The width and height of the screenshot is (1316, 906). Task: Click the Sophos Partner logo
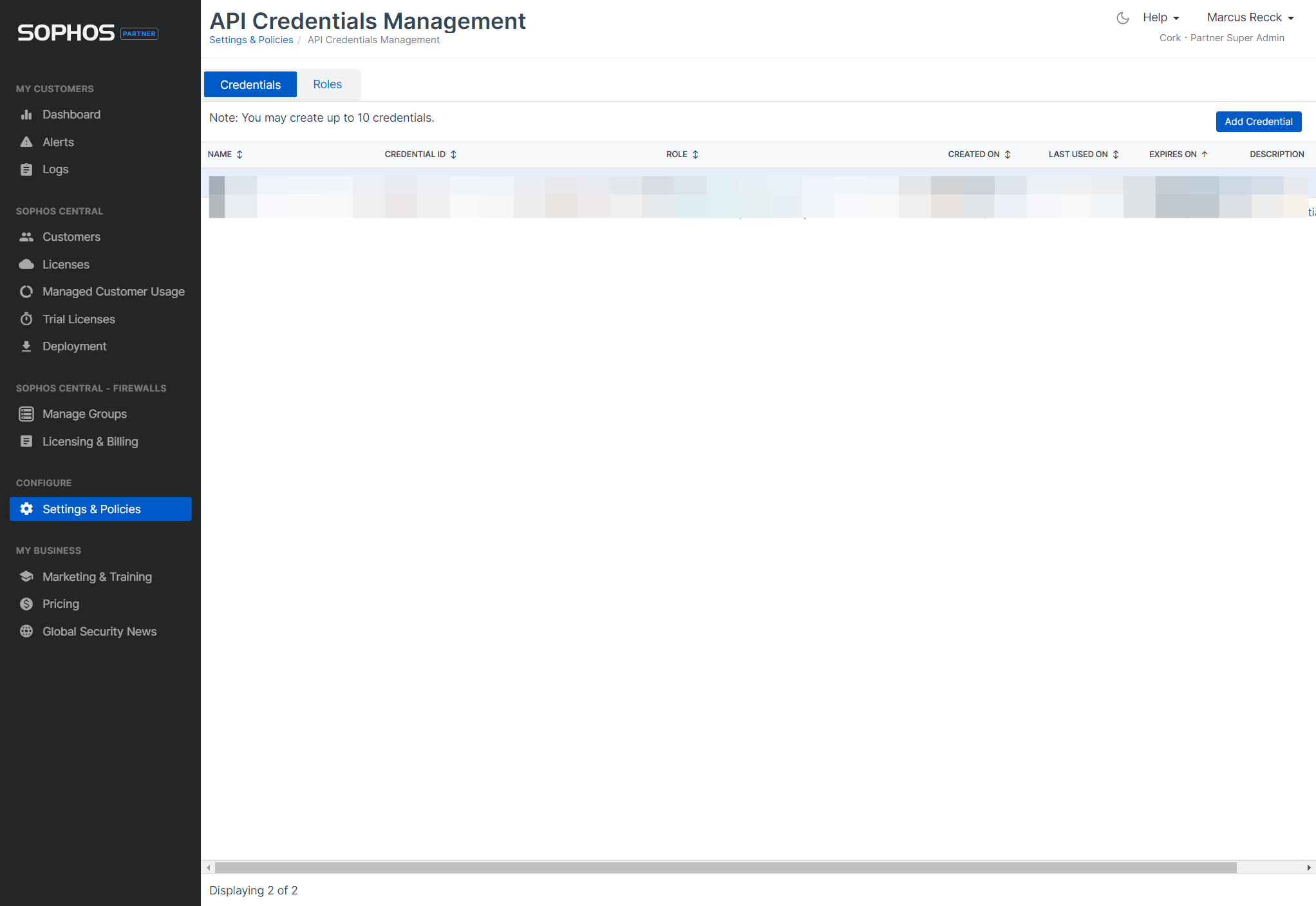coord(88,33)
